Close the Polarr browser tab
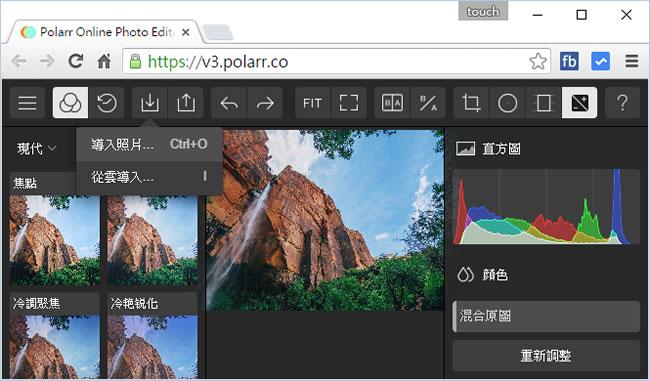The image size is (650, 381). pos(186,32)
